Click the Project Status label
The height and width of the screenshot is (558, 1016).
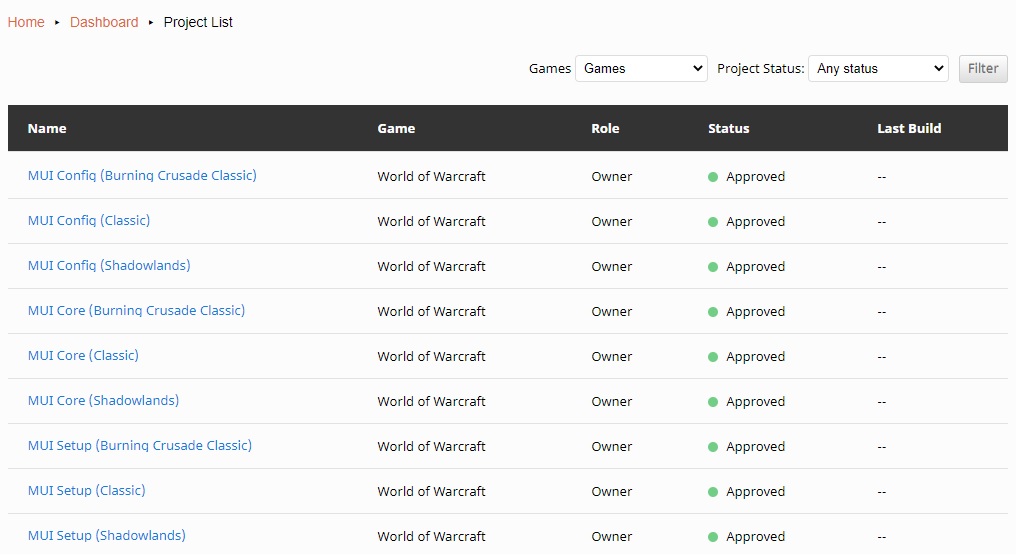[x=761, y=69]
